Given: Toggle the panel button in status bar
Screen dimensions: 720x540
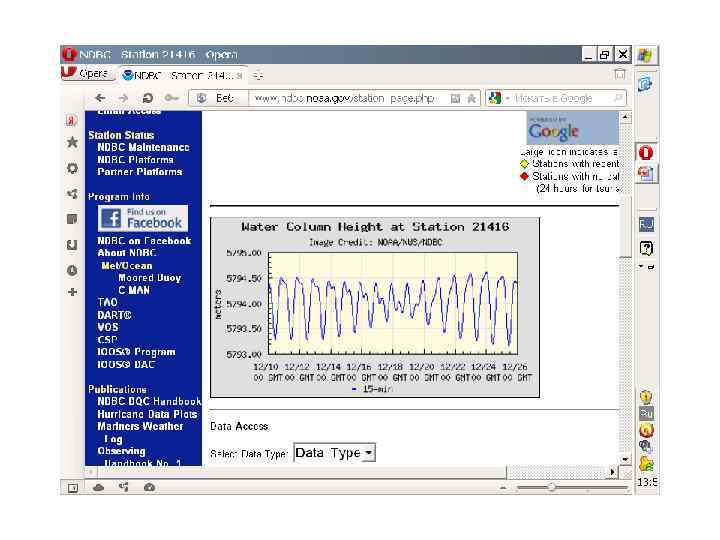Looking at the screenshot, I should pyautogui.click(x=73, y=488).
